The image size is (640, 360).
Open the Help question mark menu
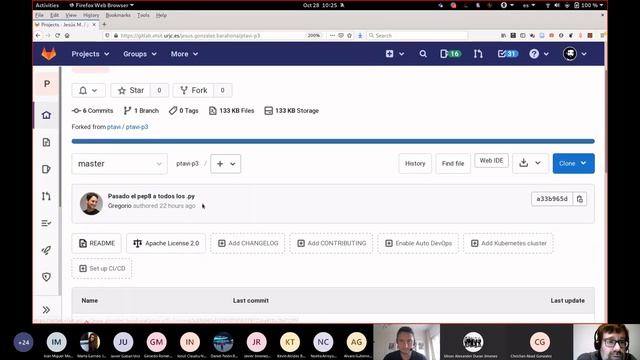(538, 54)
